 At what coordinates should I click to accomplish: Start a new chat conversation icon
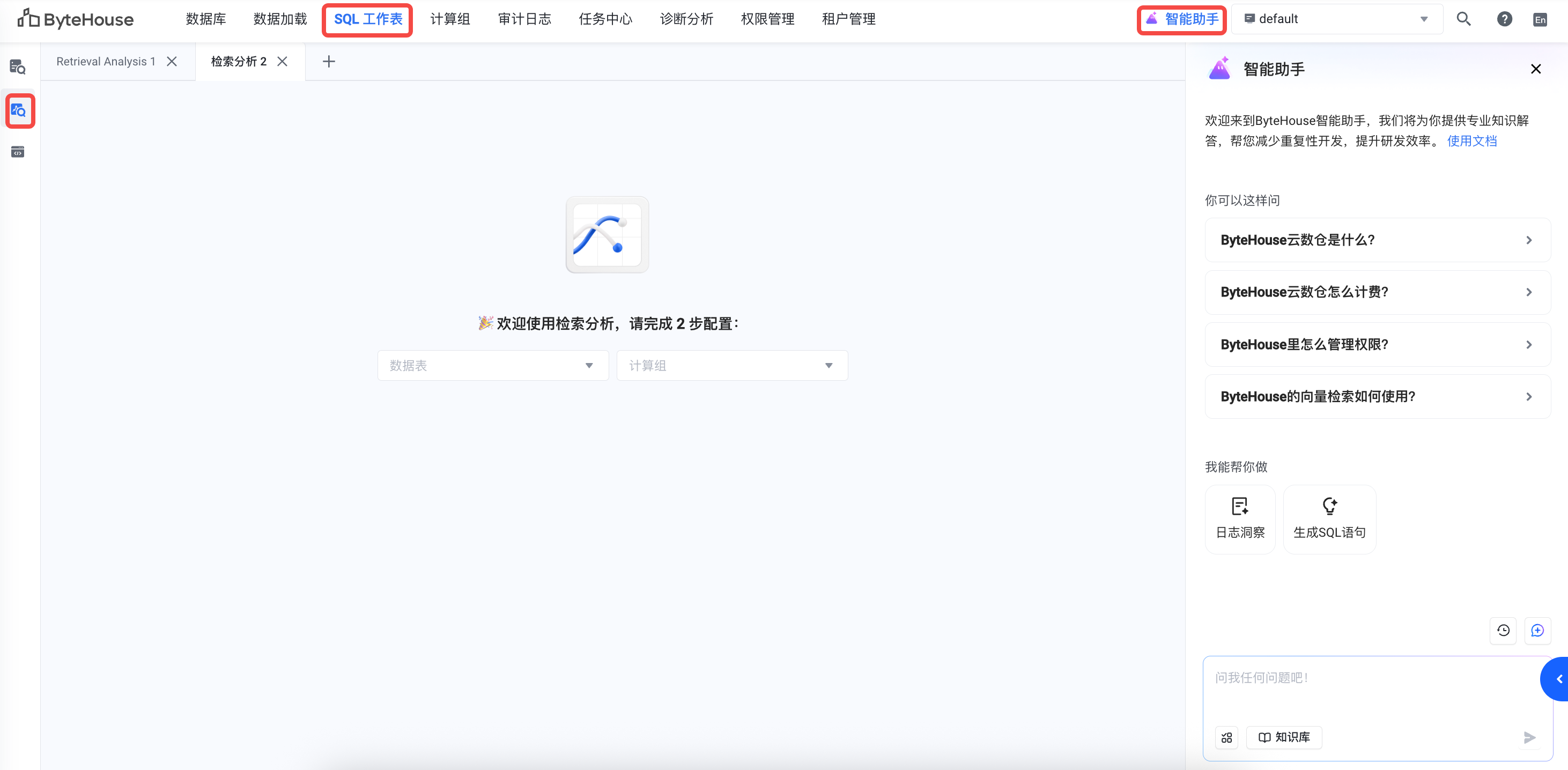pos(1537,631)
